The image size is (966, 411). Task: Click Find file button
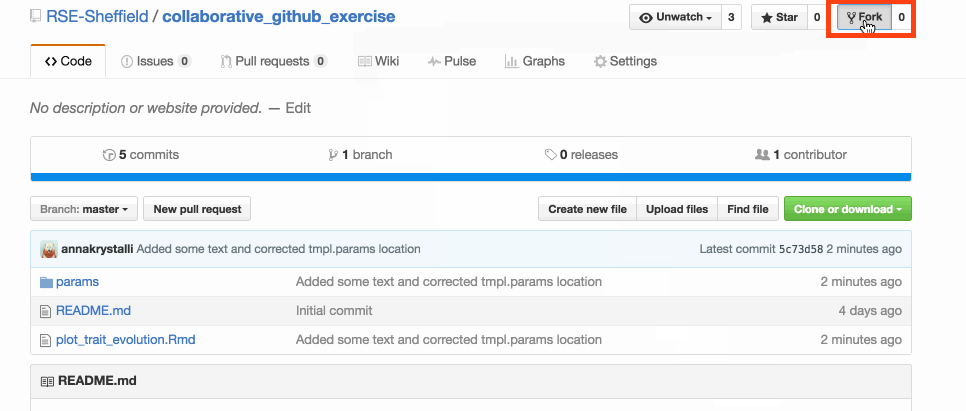tap(747, 209)
